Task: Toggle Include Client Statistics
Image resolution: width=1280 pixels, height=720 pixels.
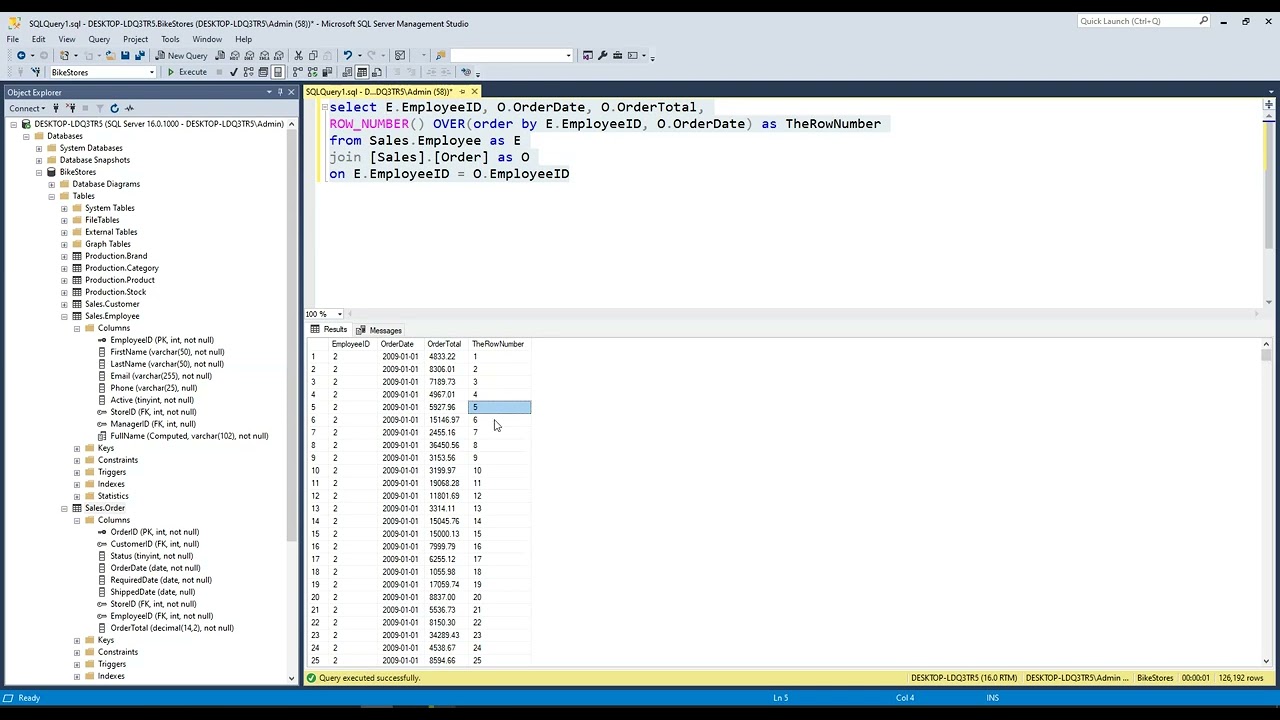Action: click(x=327, y=72)
